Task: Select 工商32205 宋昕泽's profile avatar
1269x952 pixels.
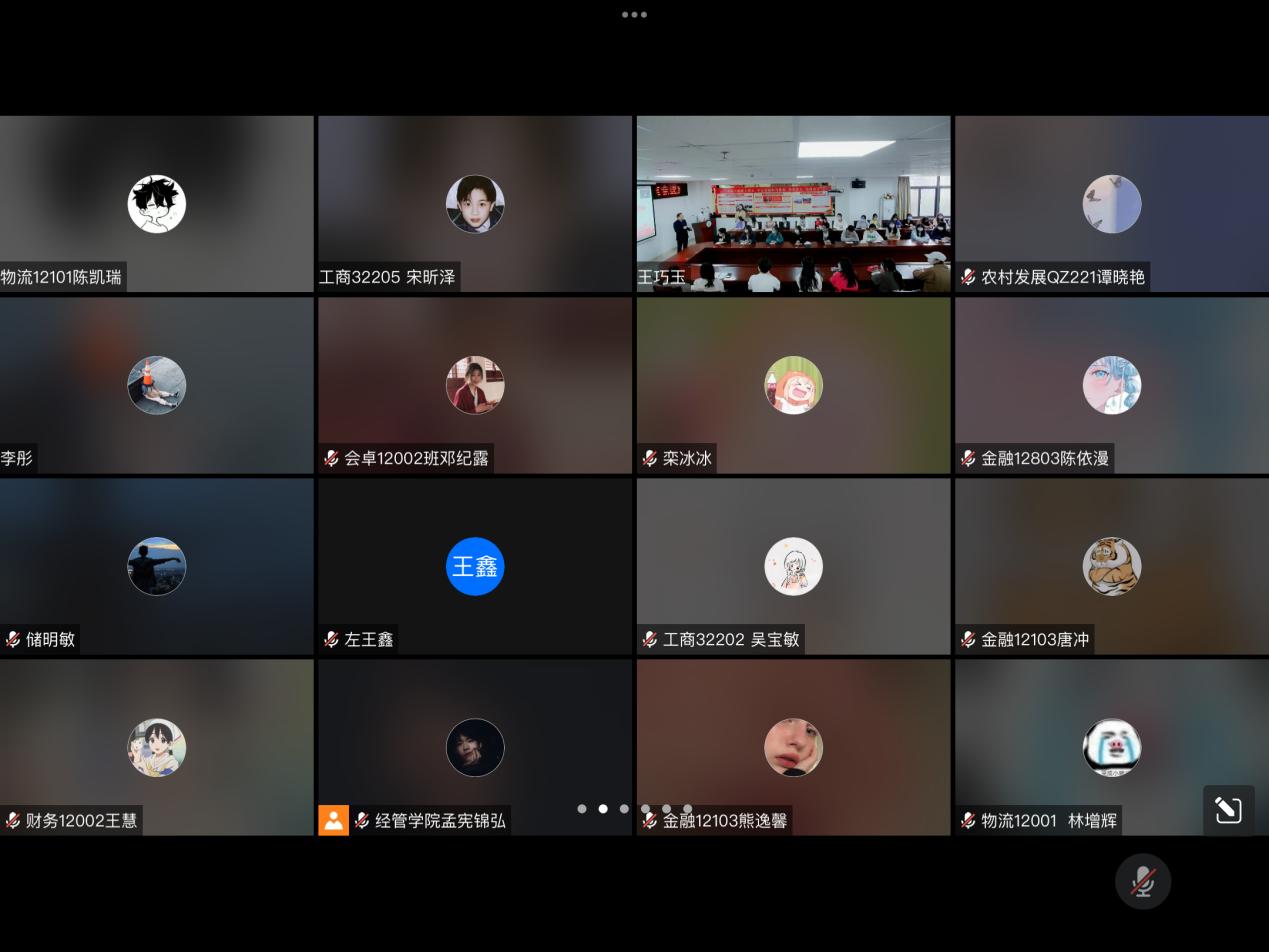Action: coord(475,204)
